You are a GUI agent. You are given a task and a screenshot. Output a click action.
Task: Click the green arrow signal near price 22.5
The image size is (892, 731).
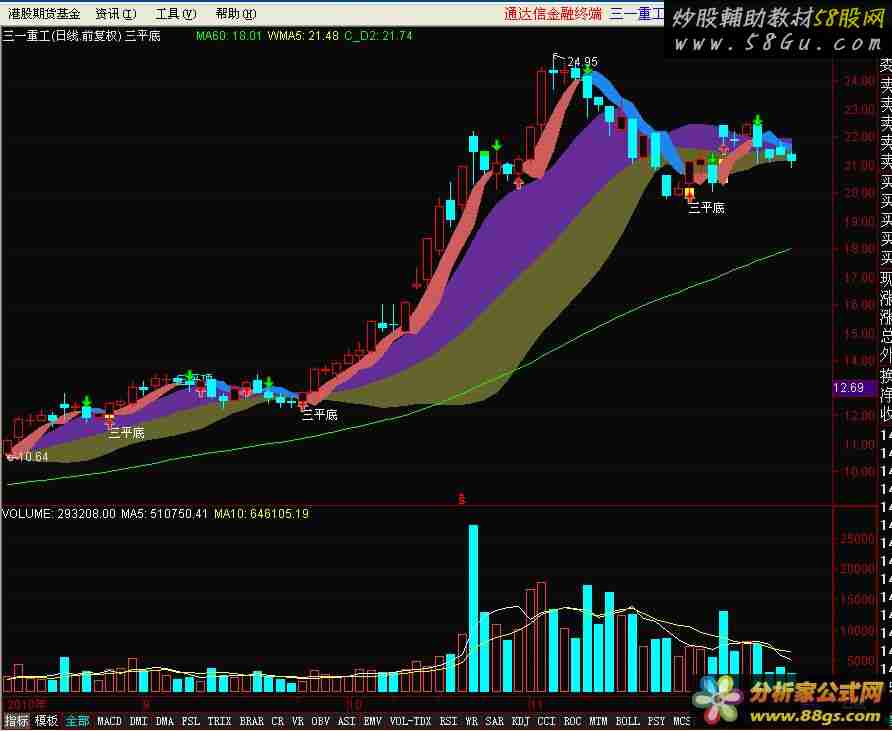click(757, 119)
